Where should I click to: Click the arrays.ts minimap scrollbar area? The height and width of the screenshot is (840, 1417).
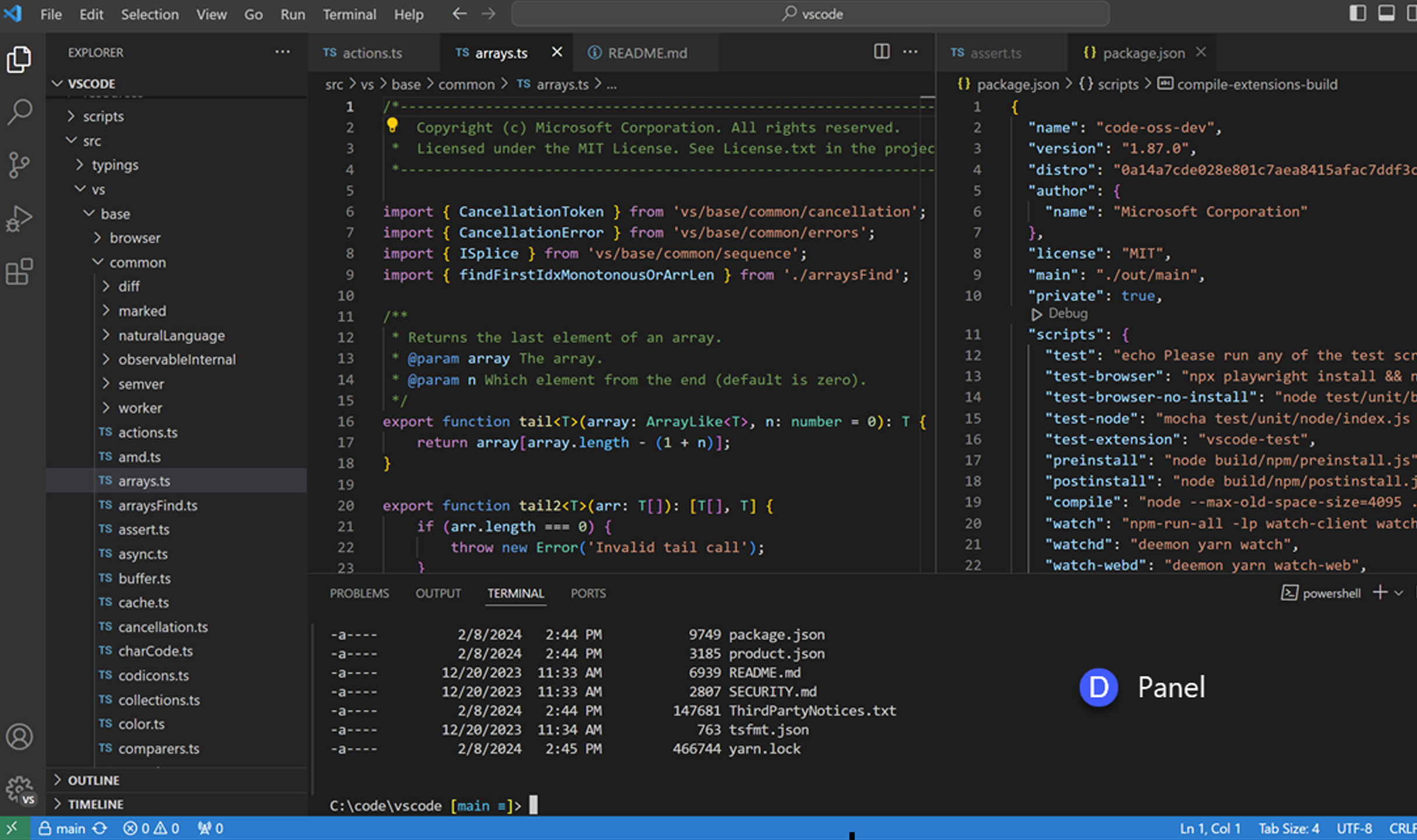[928, 334]
